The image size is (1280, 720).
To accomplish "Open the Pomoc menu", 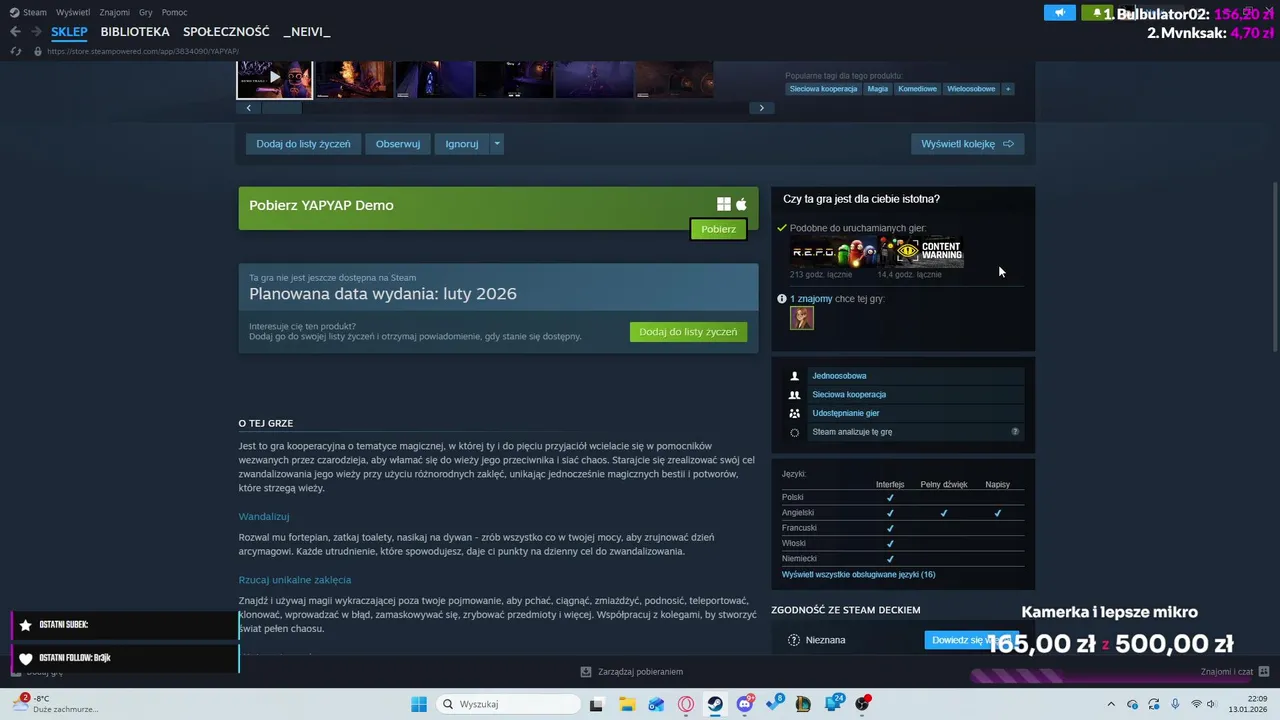I will (174, 12).
